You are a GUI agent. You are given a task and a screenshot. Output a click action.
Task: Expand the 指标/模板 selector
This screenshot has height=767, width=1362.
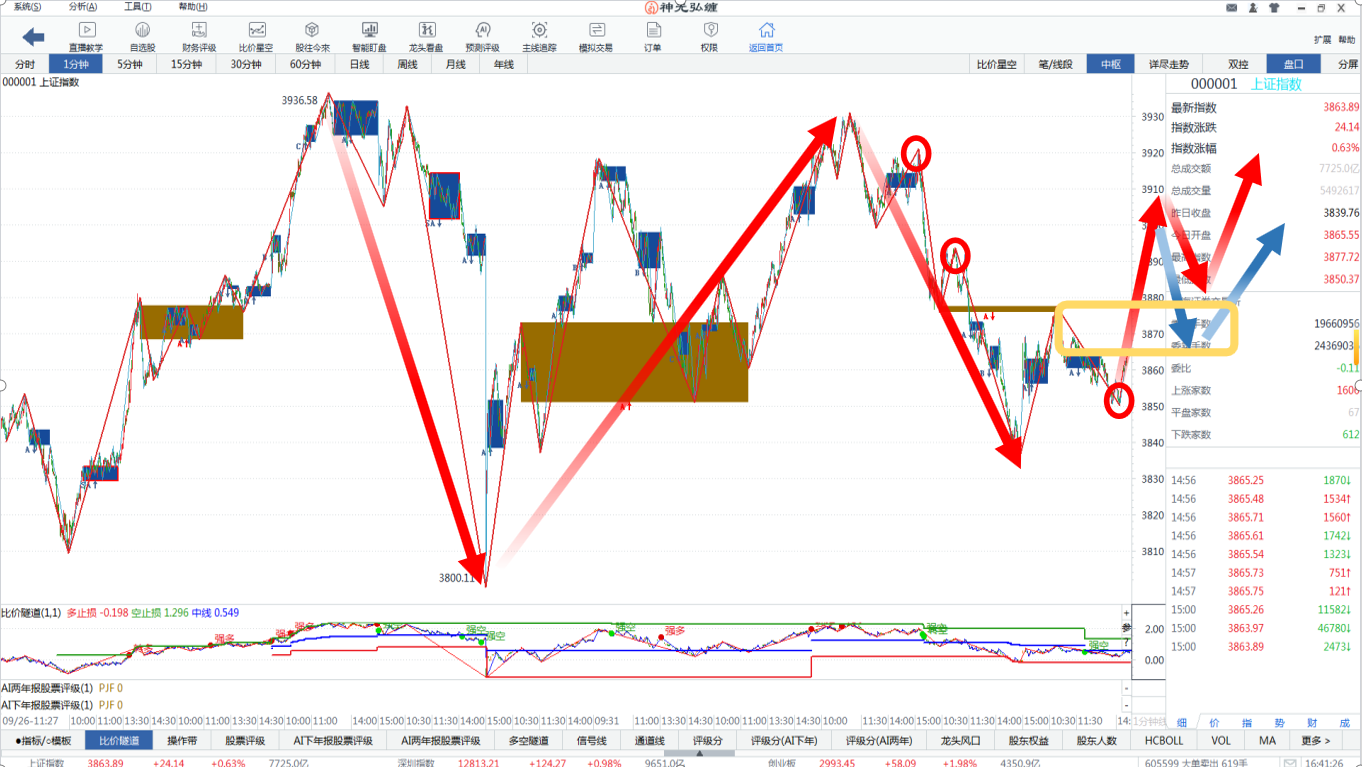43,741
